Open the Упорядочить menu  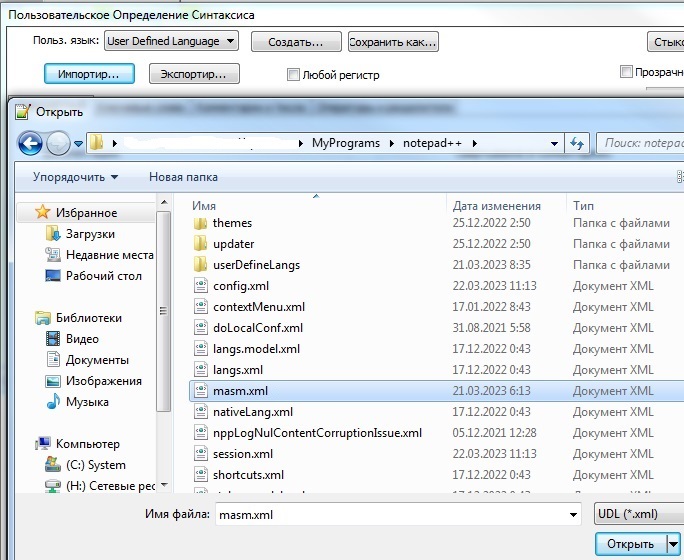(75, 177)
